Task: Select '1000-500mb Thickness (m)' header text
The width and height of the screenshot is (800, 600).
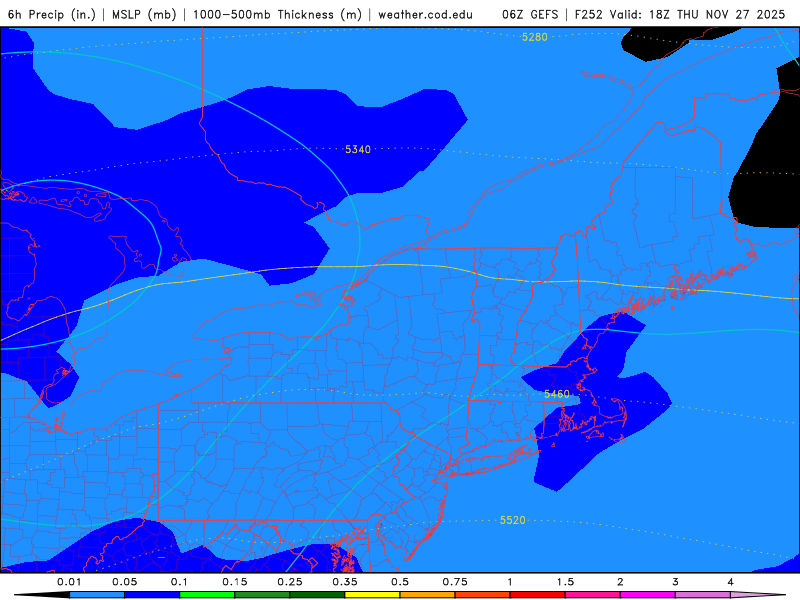Action: (278, 14)
